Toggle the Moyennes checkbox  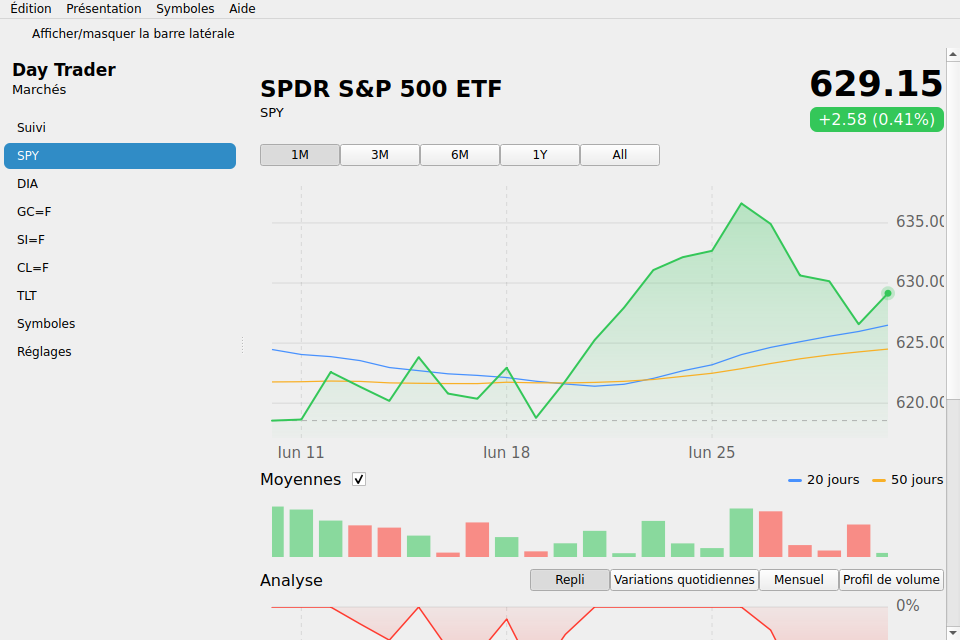pos(359,480)
